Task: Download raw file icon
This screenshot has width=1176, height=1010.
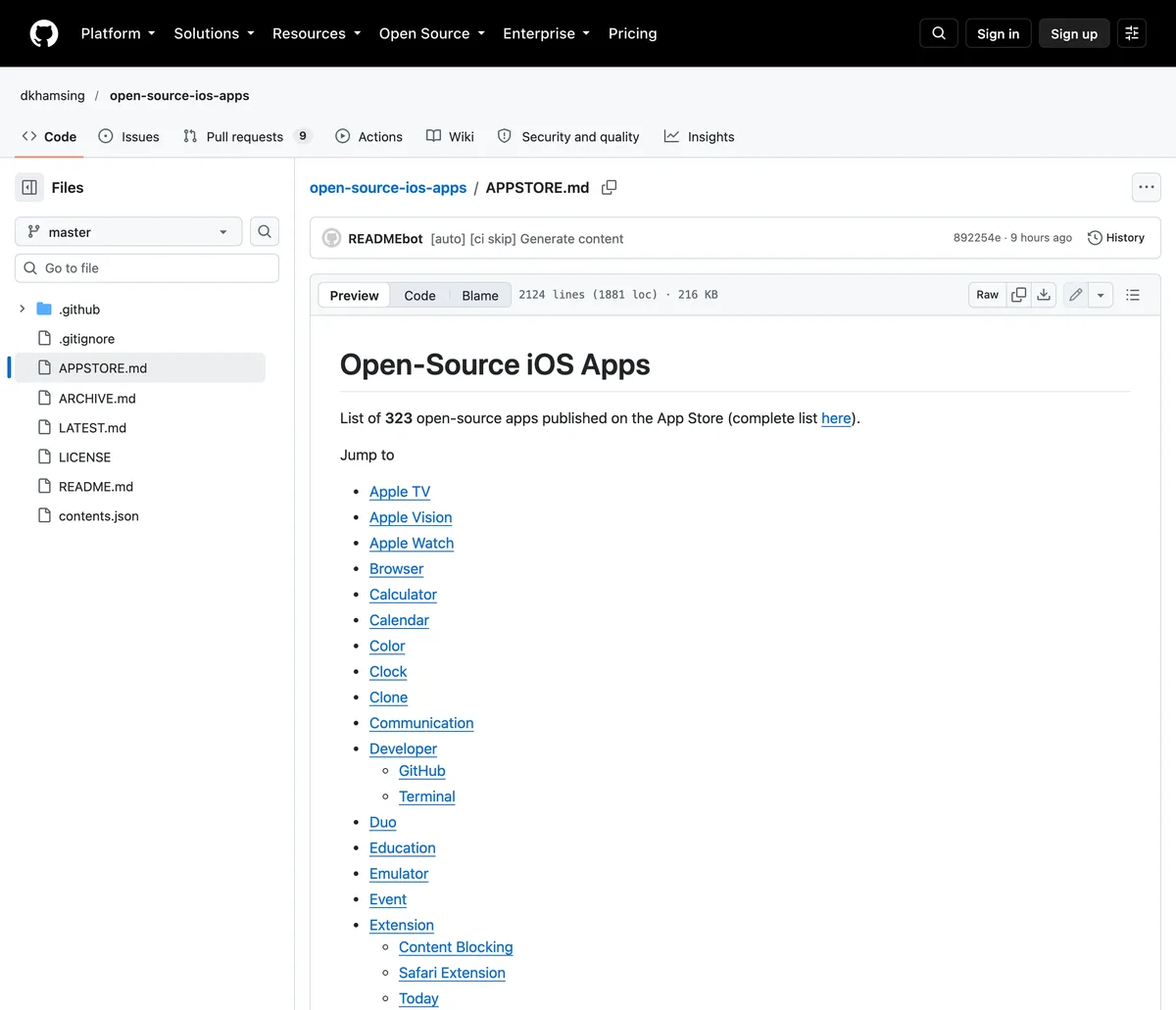Action: pyautogui.click(x=1044, y=295)
